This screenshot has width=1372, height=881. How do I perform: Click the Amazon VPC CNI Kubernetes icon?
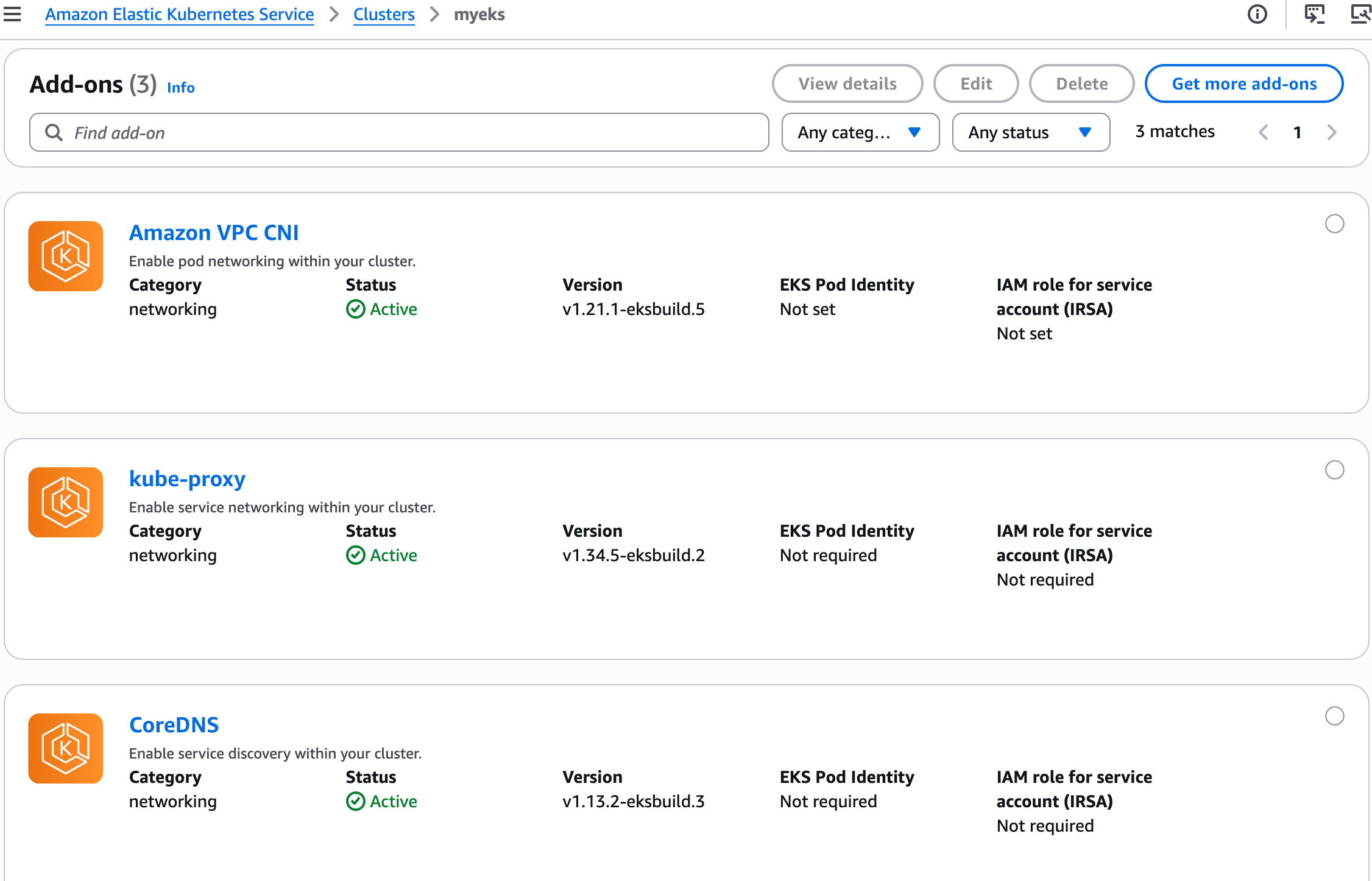[65, 256]
